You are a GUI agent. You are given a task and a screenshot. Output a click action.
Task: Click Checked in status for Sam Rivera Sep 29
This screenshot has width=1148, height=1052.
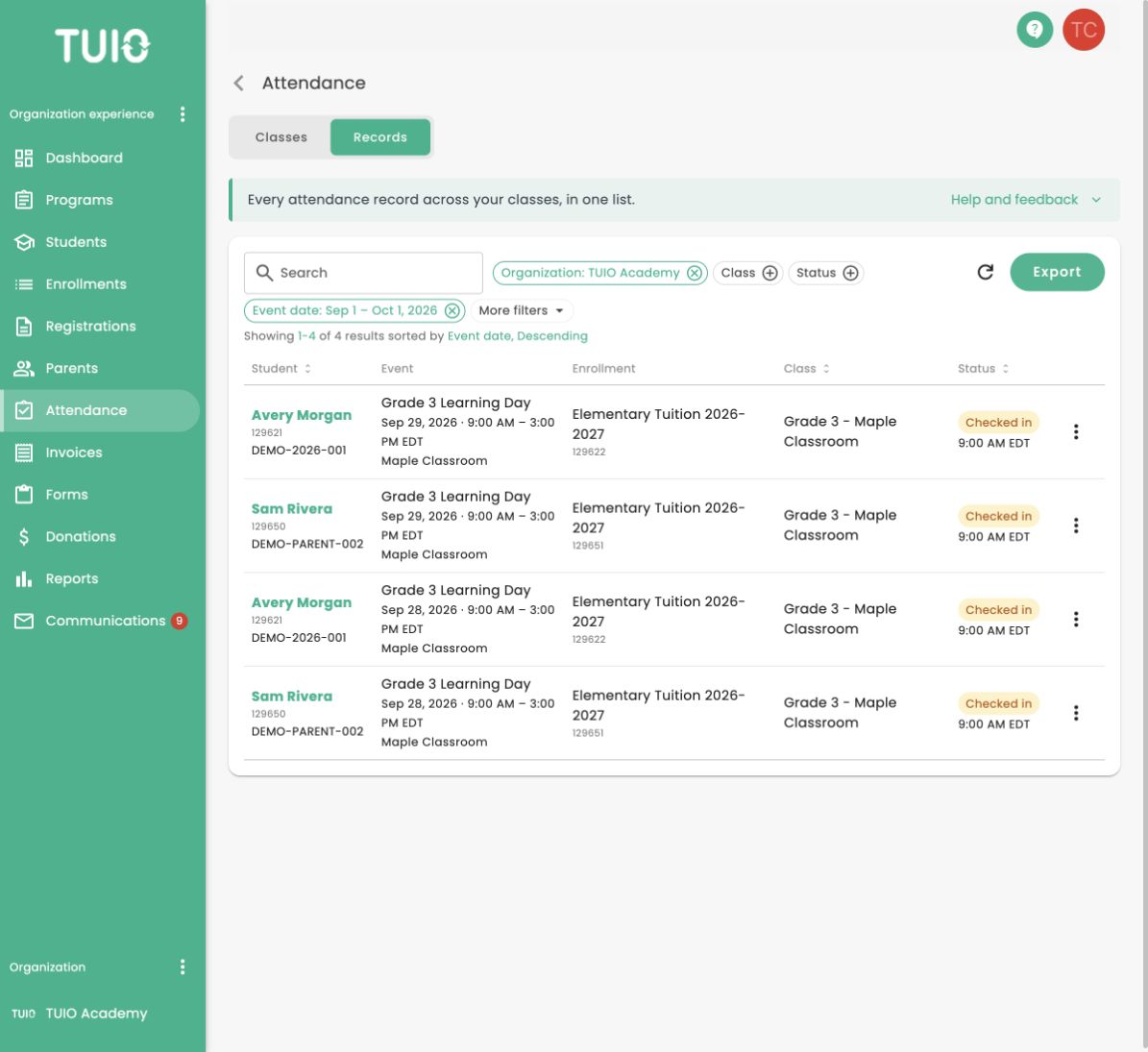click(998, 516)
